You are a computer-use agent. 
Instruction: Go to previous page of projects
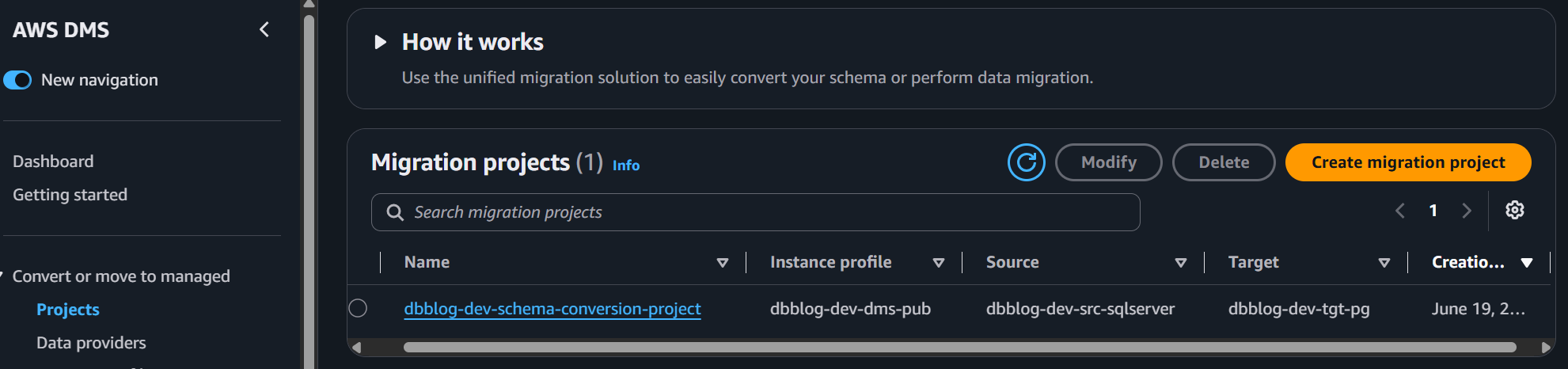click(1399, 211)
